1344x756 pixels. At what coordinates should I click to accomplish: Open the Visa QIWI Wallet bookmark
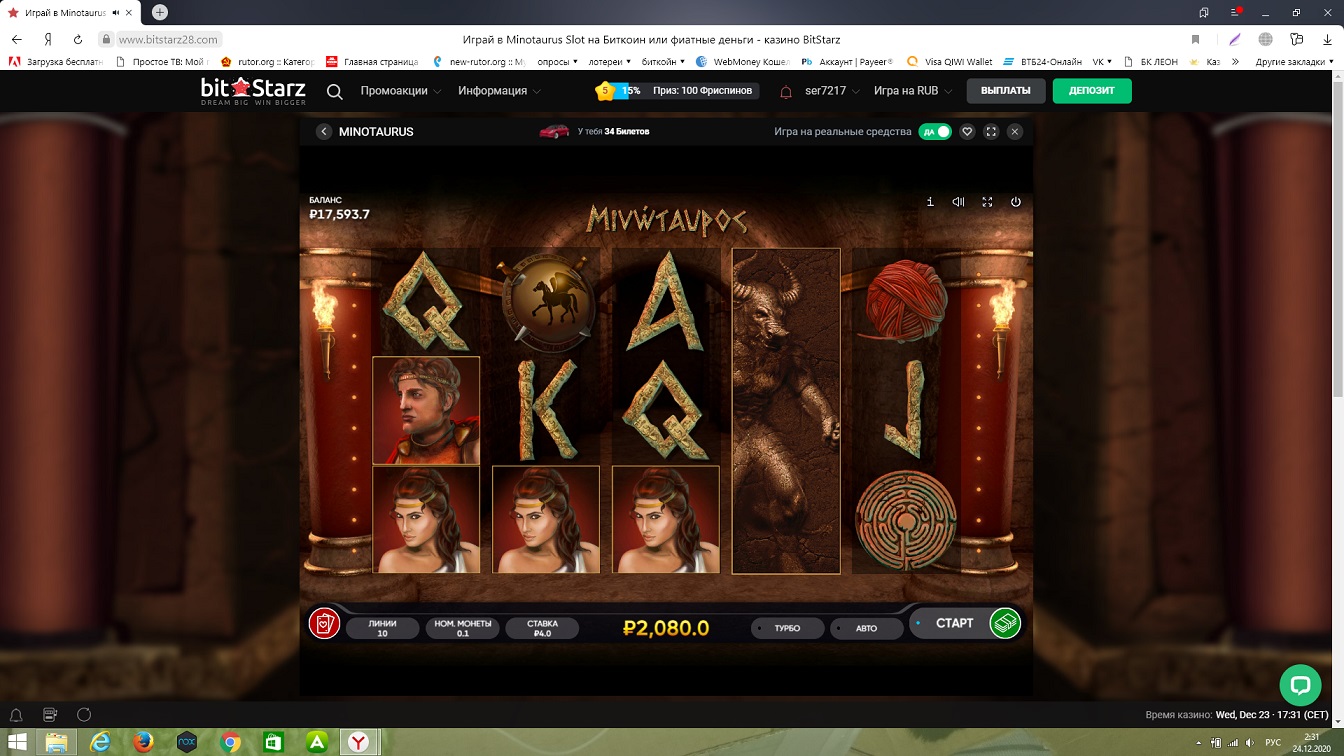pyautogui.click(x=950, y=61)
